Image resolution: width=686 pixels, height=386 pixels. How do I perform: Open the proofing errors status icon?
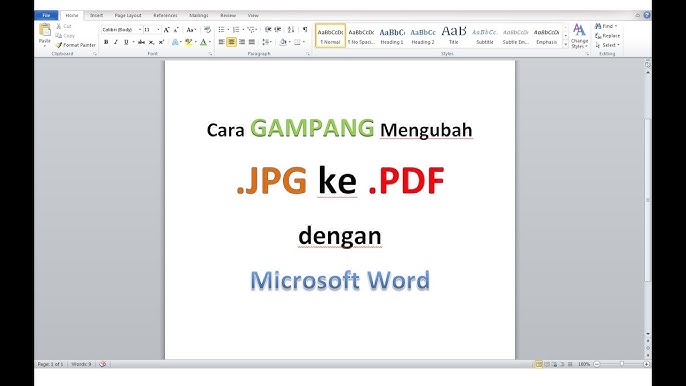tap(103, 364)
